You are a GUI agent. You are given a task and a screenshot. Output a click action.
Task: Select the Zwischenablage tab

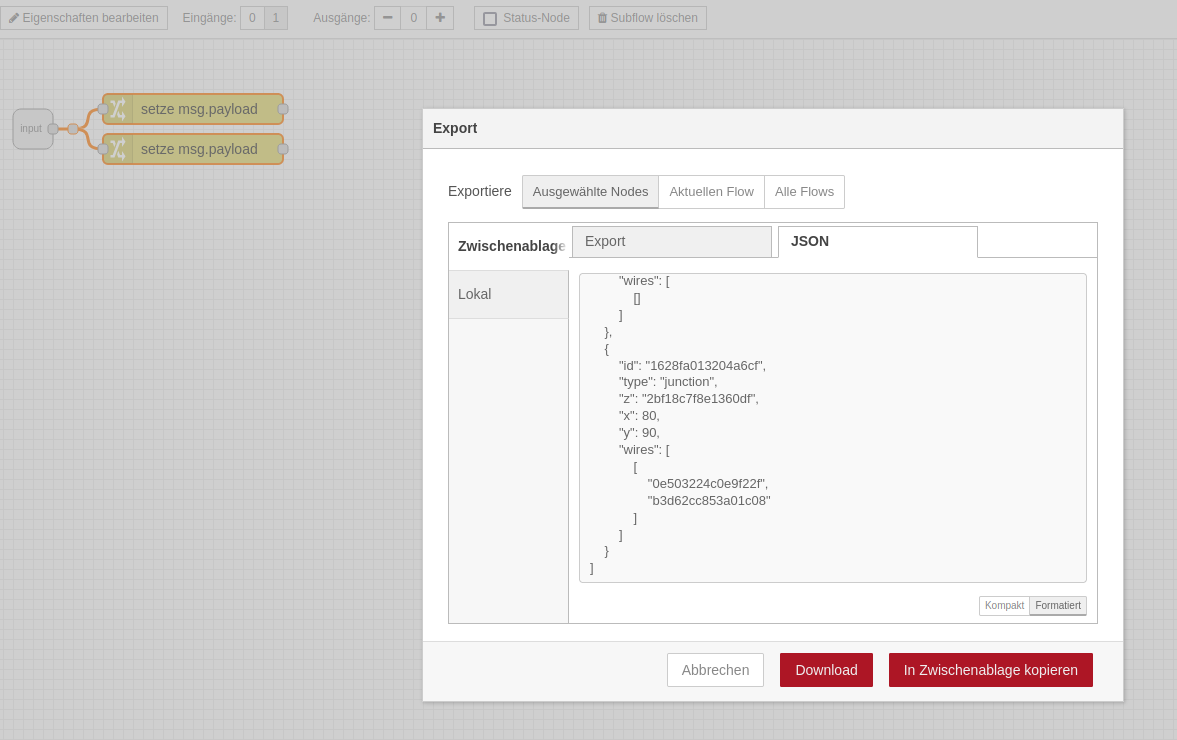511,246
